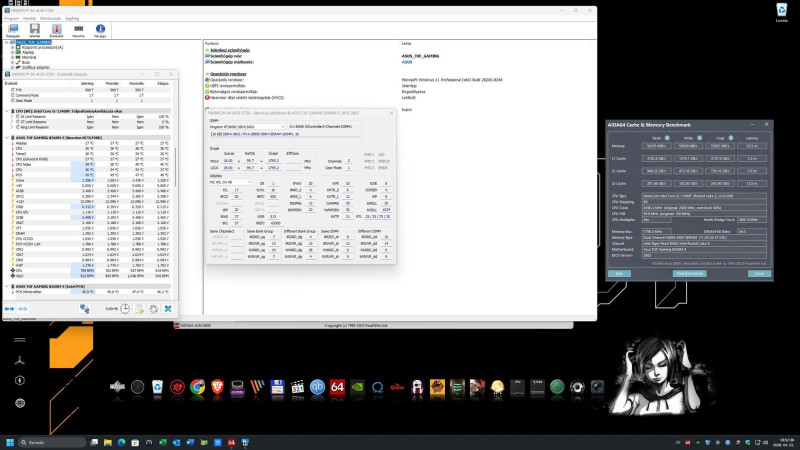Click the Save button in AIDA64 benchmark
800x450 pixels.
point(619,273)
